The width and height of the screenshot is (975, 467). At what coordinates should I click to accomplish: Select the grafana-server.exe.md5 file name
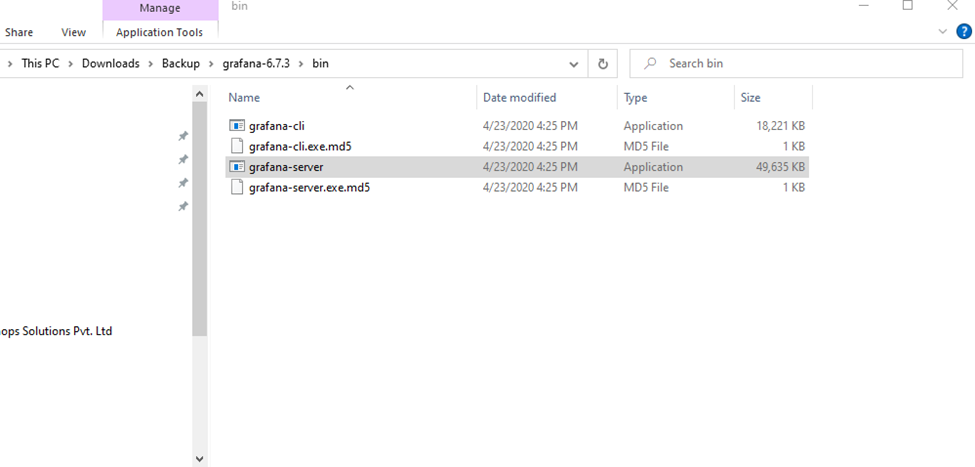click(310, 188)
